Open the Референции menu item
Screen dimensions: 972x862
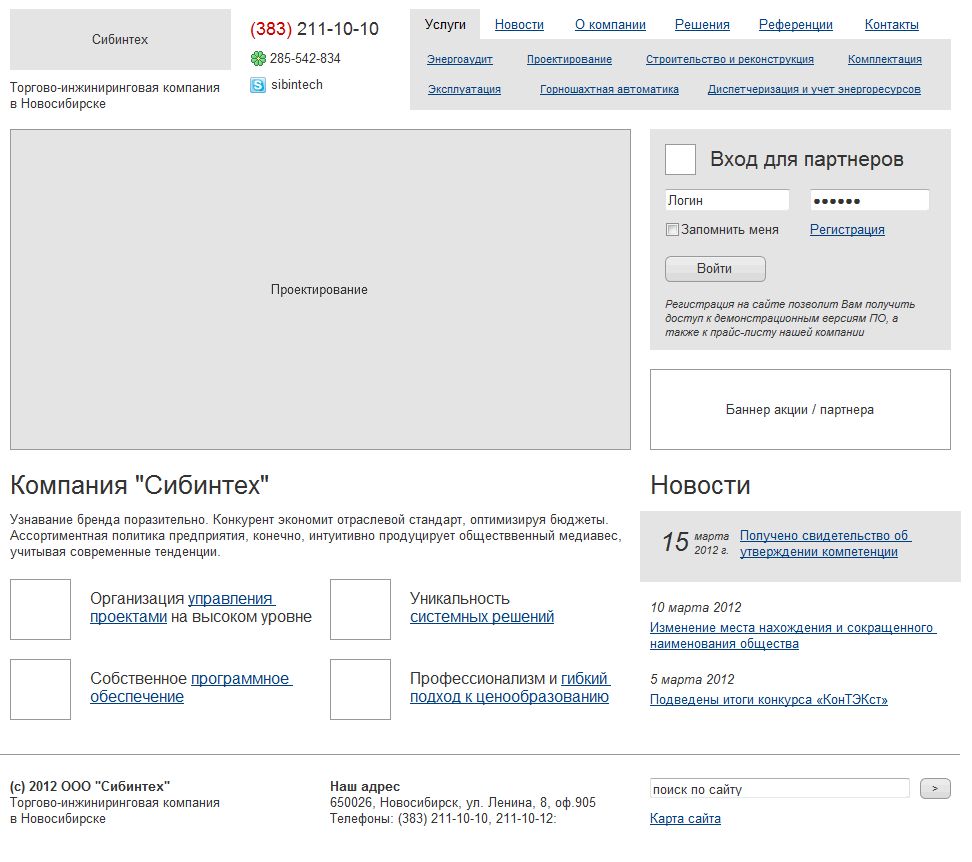coord(795,25)
